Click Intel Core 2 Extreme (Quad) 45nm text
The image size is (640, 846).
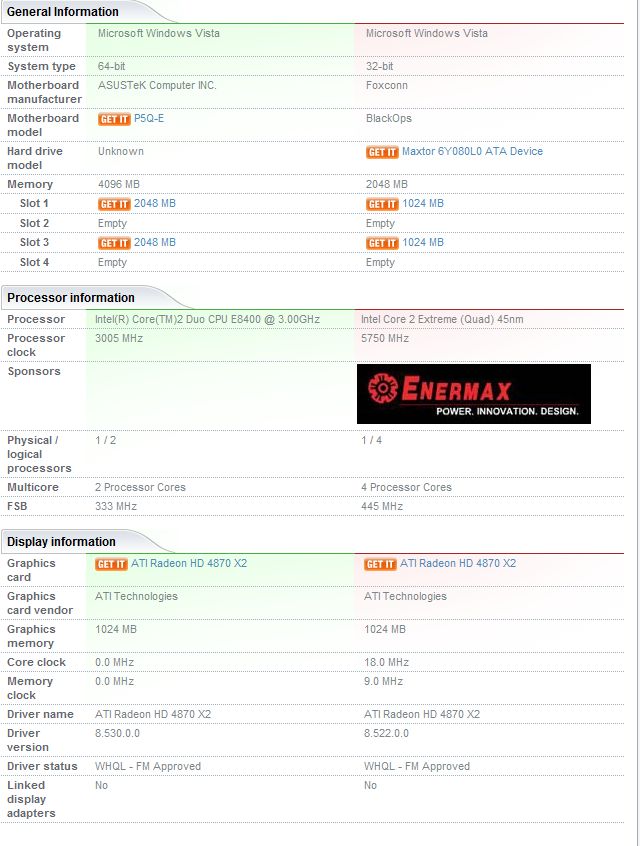[442, 319]
